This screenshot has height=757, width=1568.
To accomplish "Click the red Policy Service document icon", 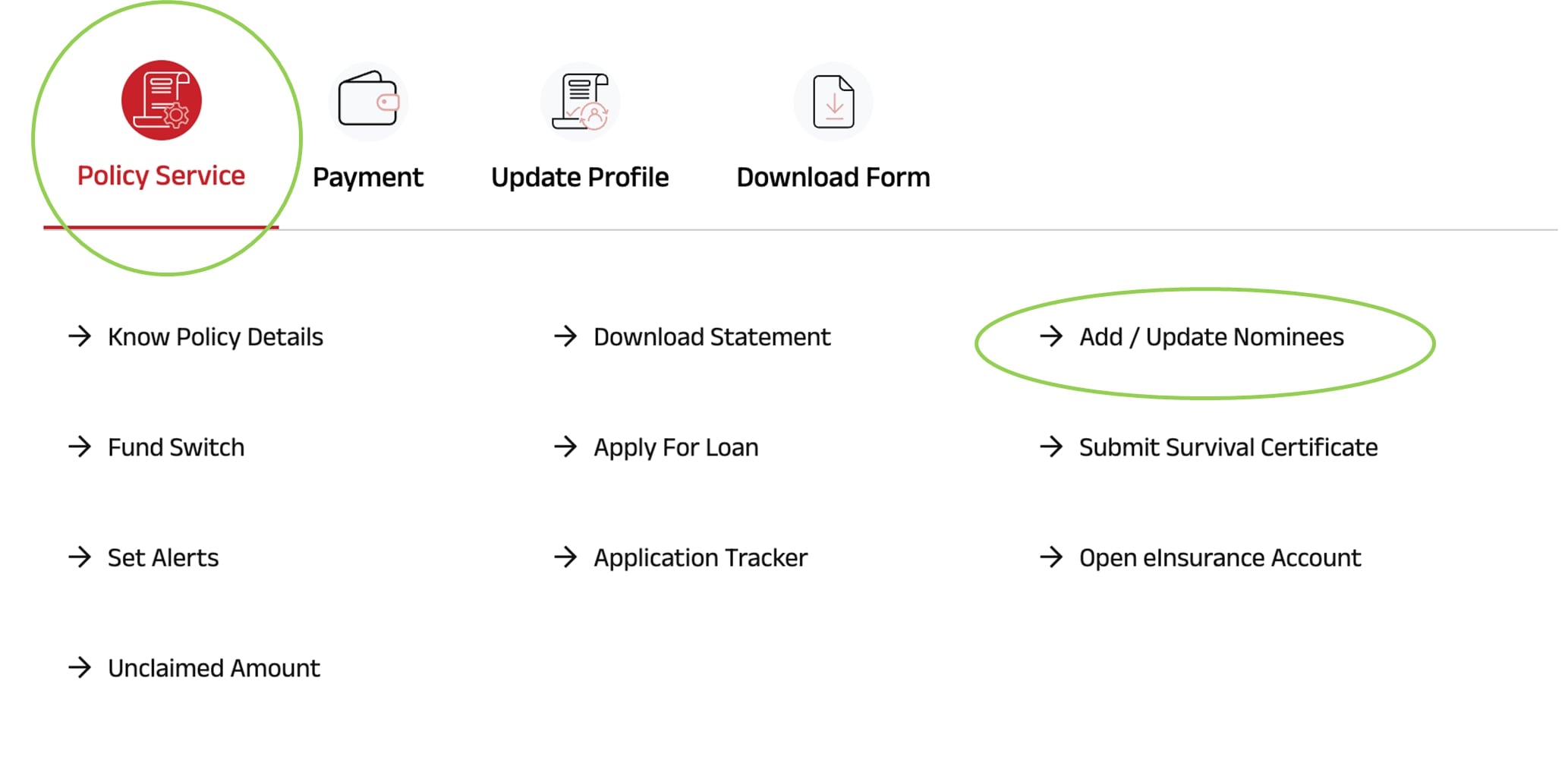I will click(161, 100).
